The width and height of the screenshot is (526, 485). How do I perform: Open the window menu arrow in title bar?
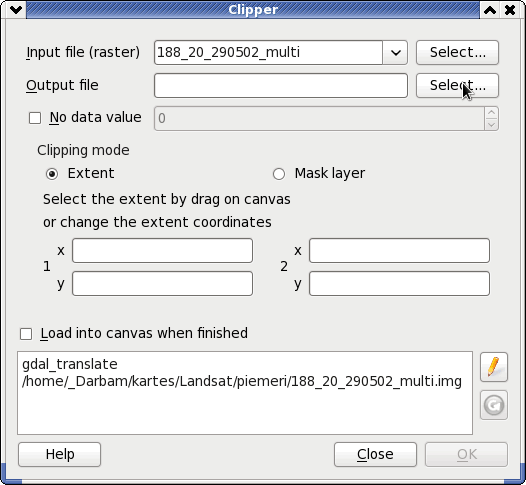coord(16,10)
